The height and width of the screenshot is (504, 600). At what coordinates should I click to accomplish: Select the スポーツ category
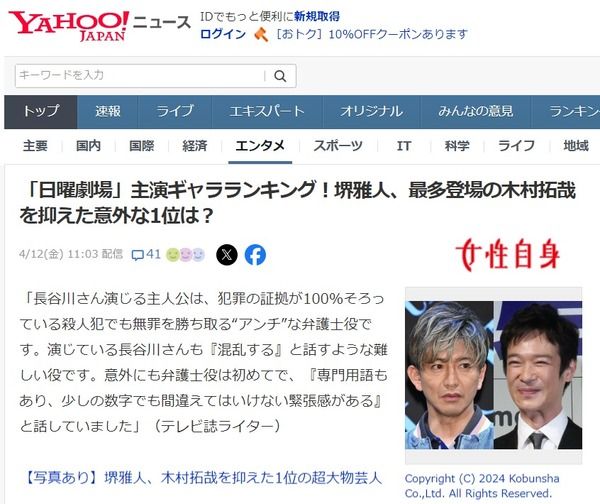(338, 146)
